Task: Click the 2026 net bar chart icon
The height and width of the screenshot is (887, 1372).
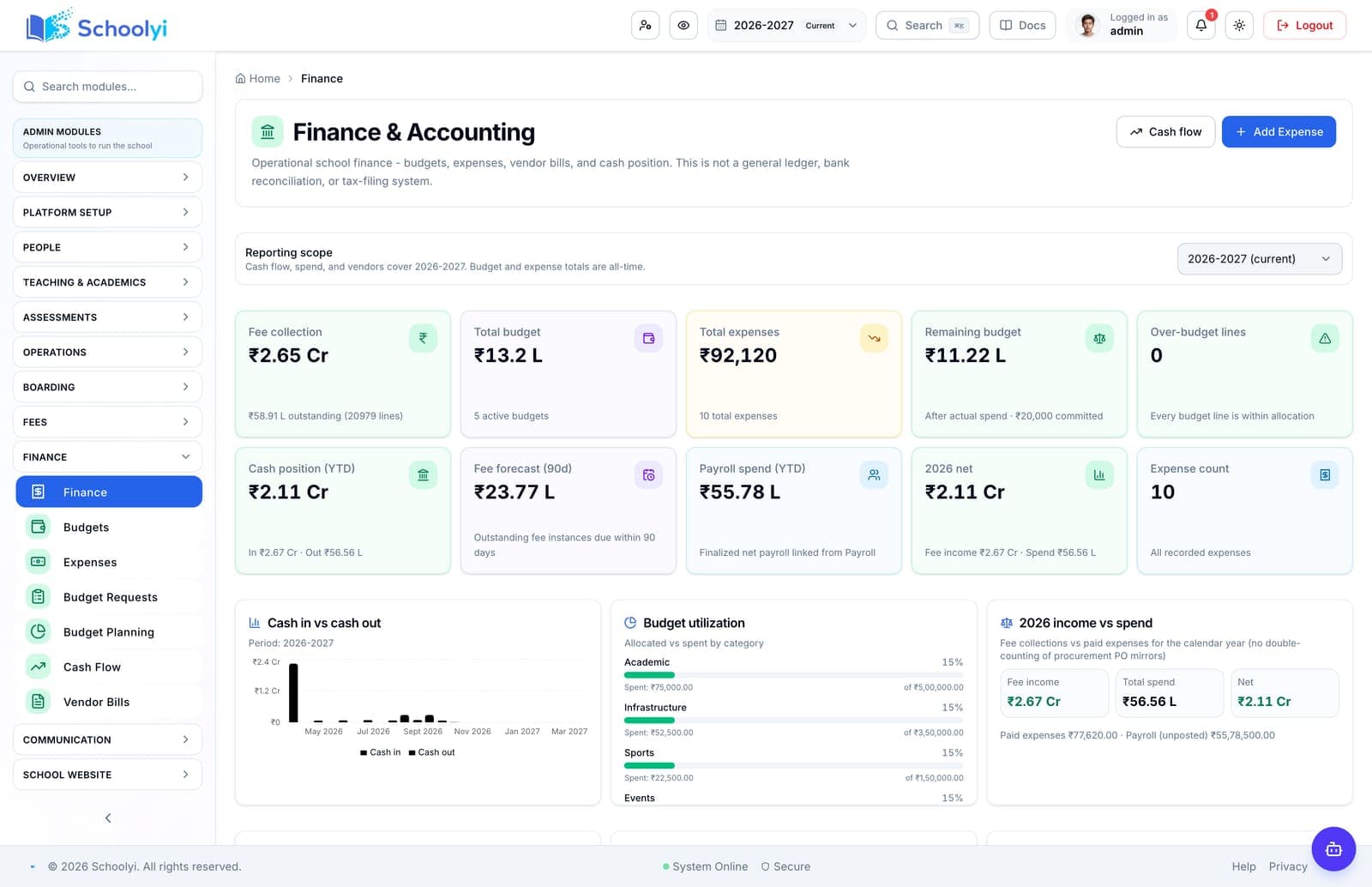Action: (x=1099, y=474)
